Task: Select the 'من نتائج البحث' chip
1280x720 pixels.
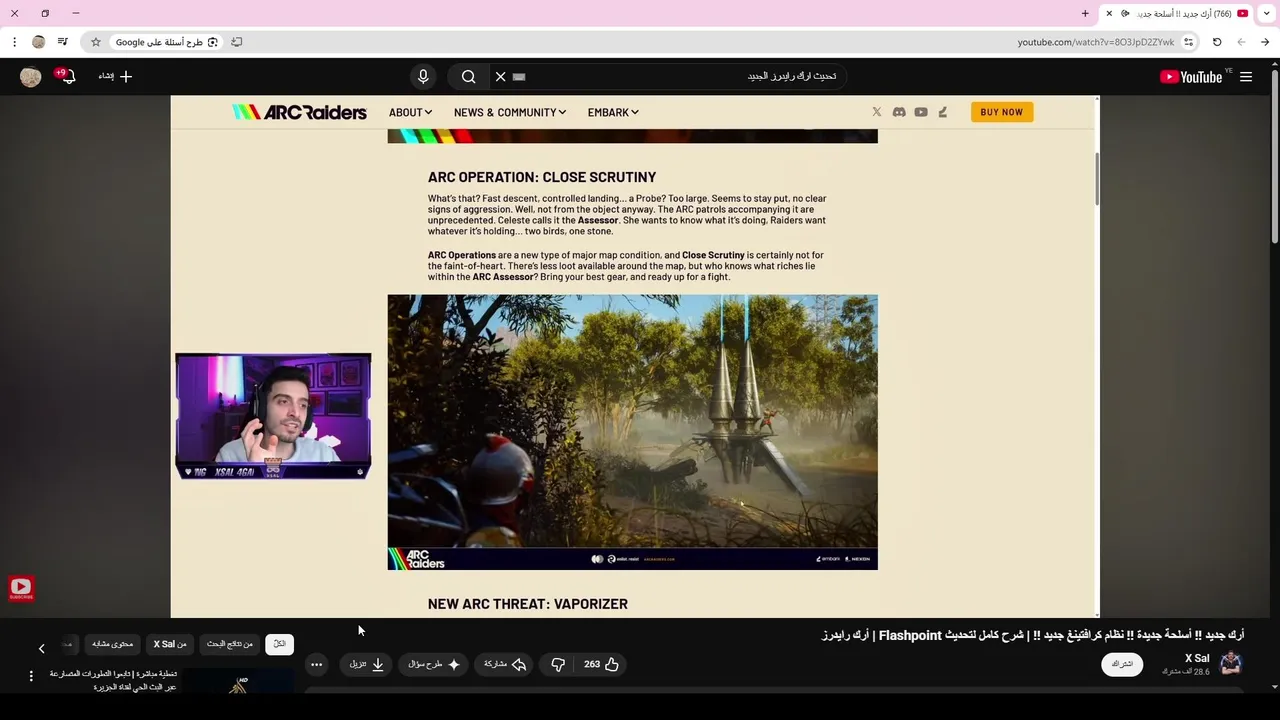Action: click(230, 644)
